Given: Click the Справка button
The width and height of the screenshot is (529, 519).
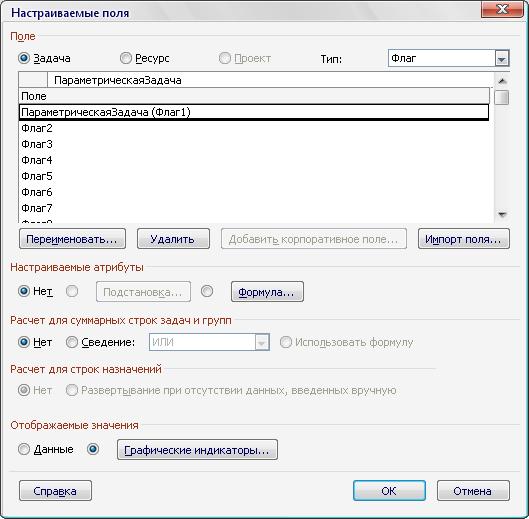Looking at the screenshot, I should (x=55, y=491).
